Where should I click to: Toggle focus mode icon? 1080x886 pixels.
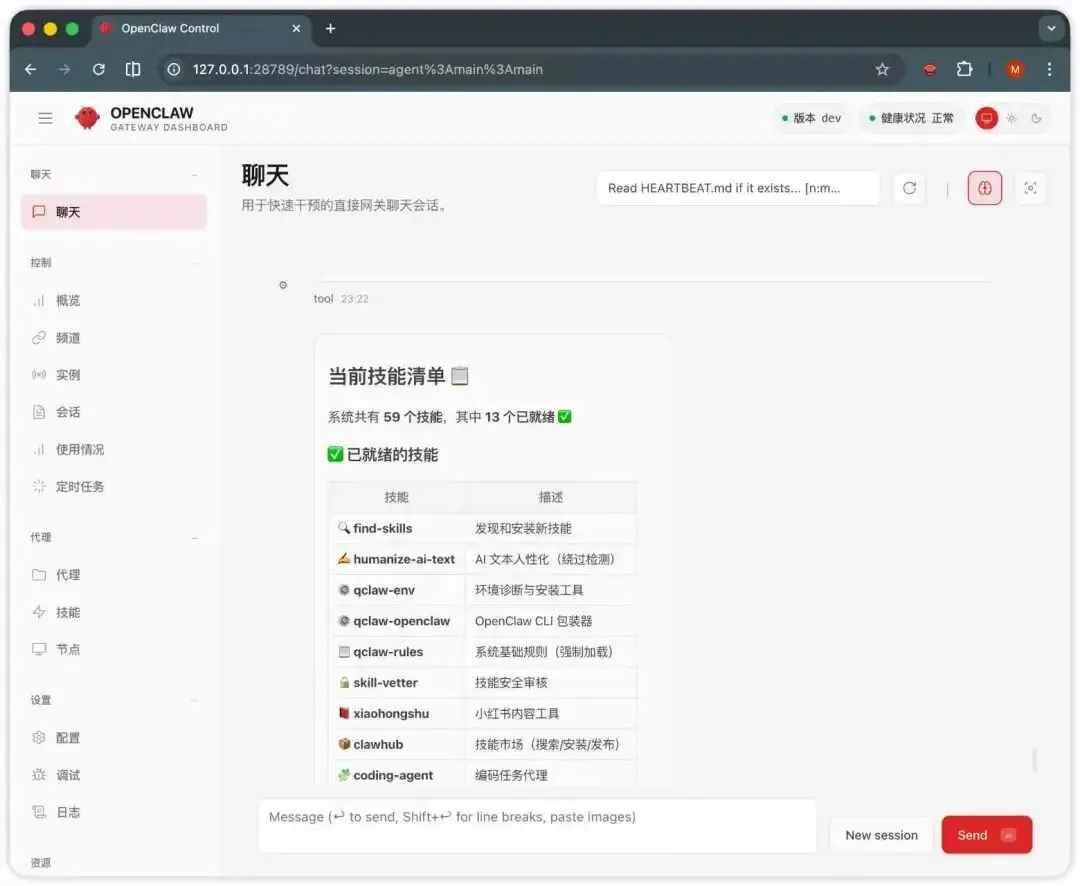[1030, 188]
